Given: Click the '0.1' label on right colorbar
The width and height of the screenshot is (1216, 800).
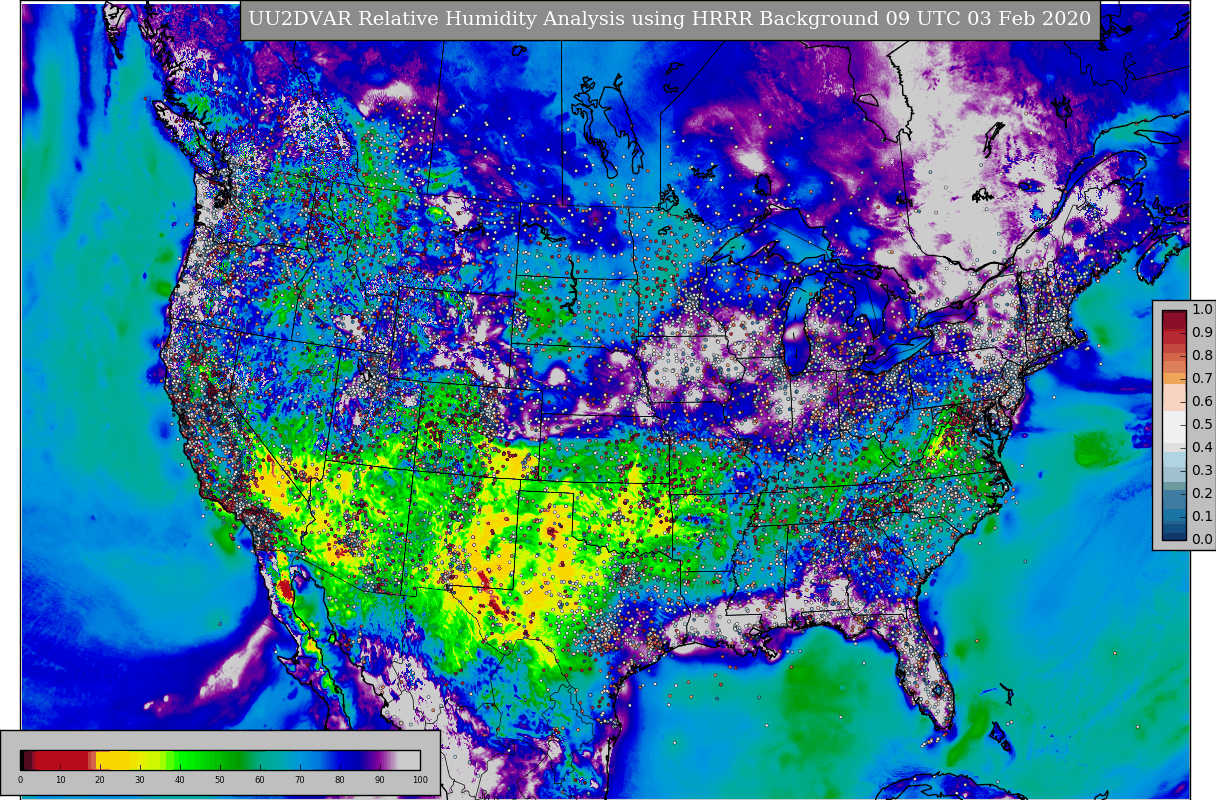Looking at the screenshot, I should pos(1202,516).
